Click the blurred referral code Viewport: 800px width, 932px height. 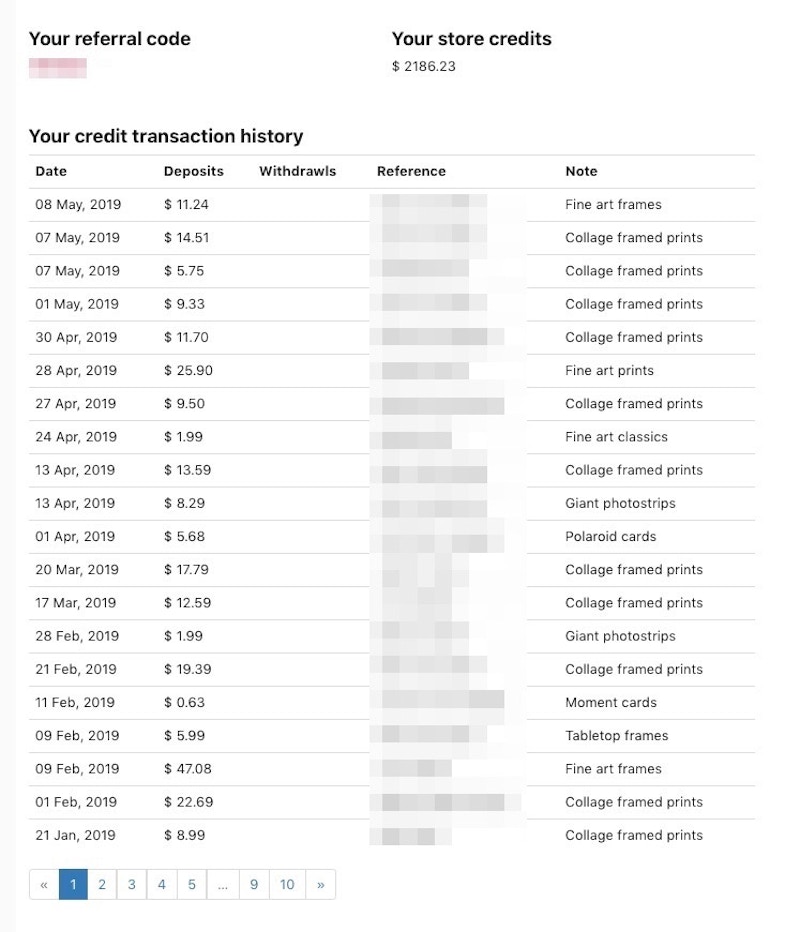coord(57,67)
